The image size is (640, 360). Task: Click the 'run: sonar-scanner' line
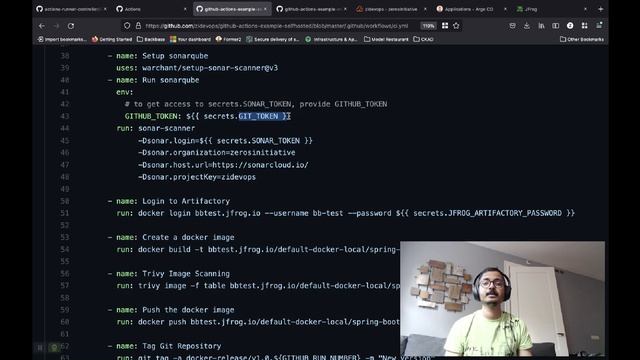[x=156, y=128]
